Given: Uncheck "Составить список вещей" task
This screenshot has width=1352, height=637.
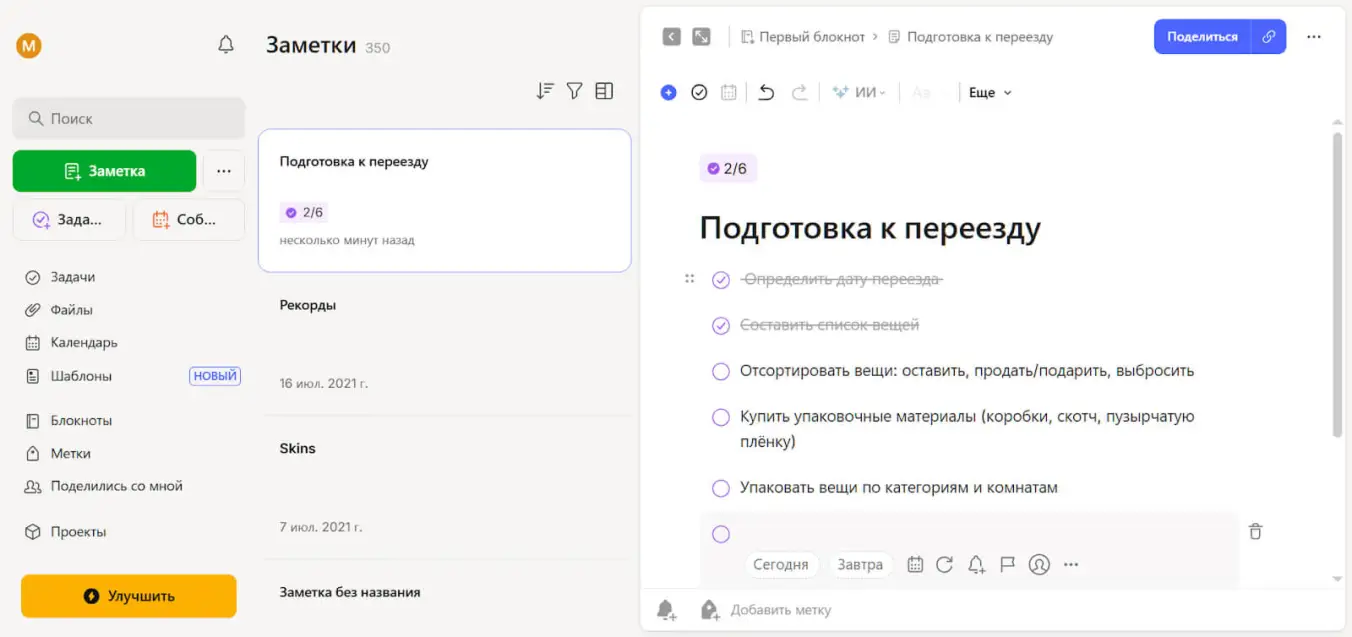Looking at the screenshot, I should click(721, 326).
